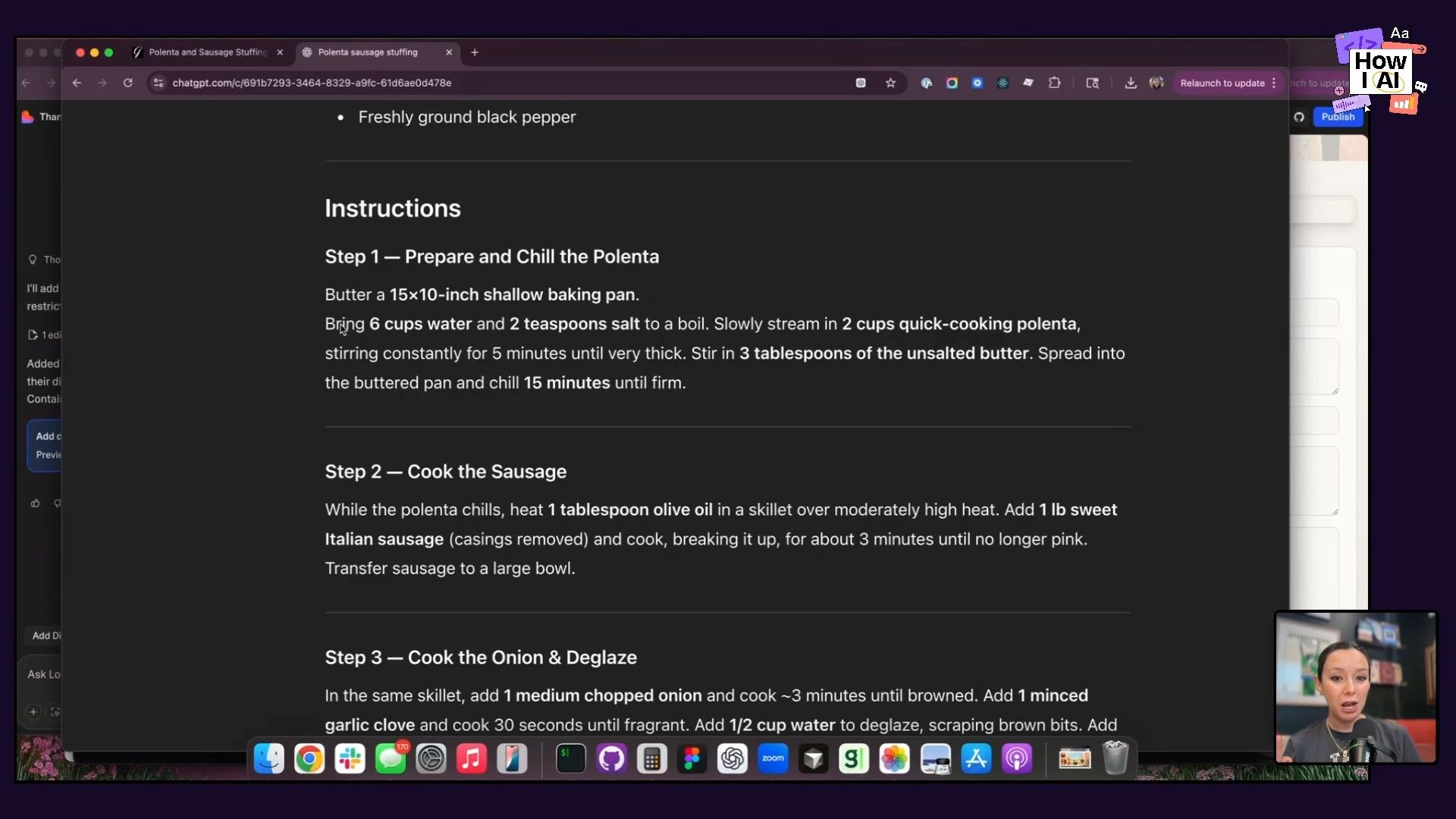Image resolution: width=1456 pixels, height=819 pixels.
Task: Click the browser back arrow
Action: click(77, 83)
